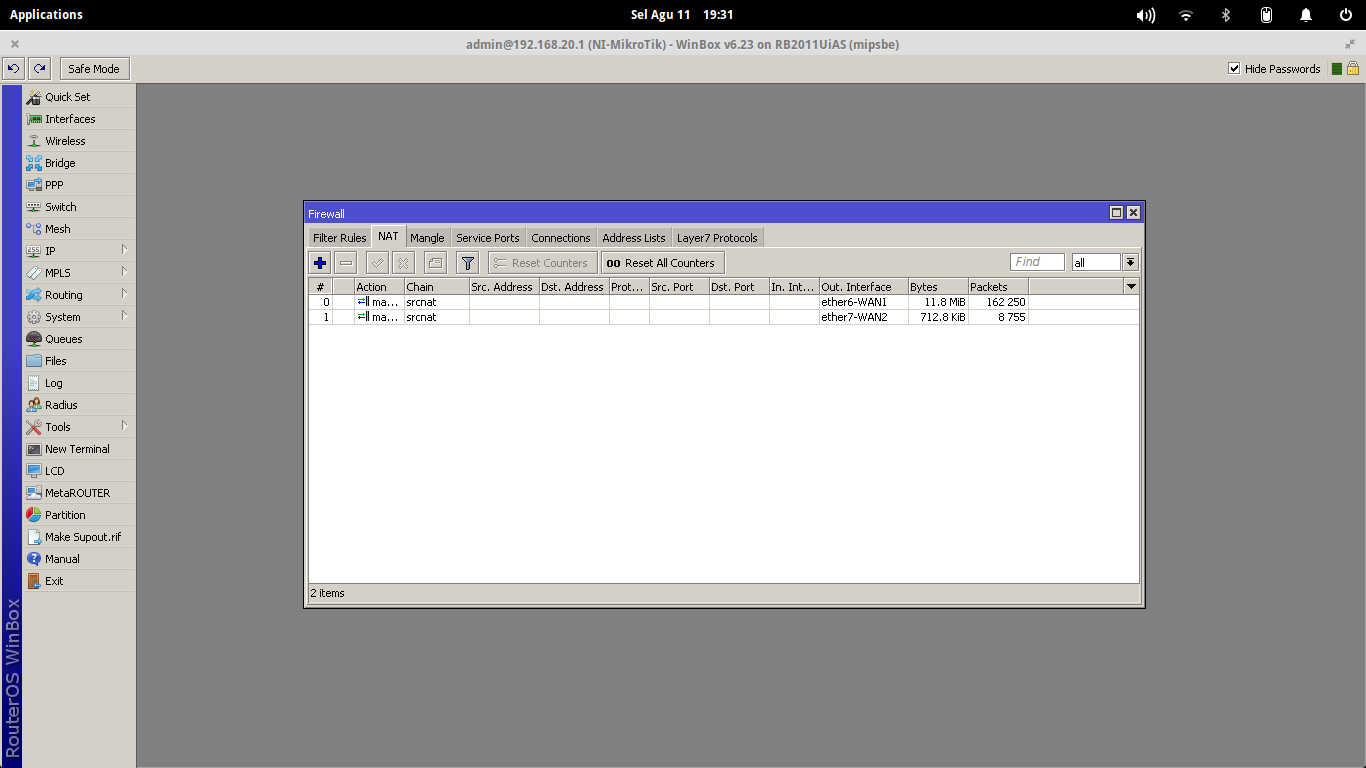Open Interfaces in the sidebar

tap(79, 119)
